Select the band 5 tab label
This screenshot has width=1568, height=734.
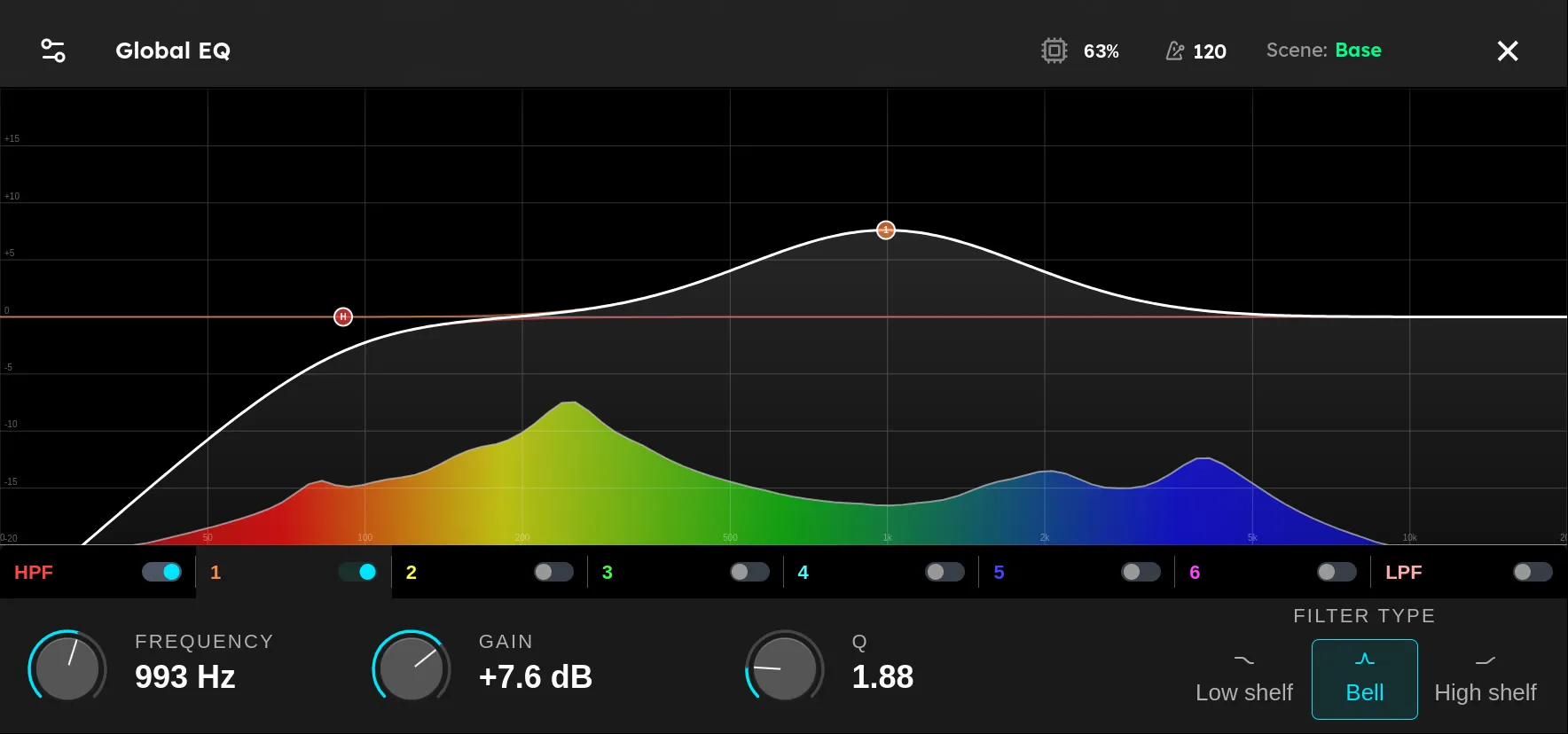[1000, 573]
